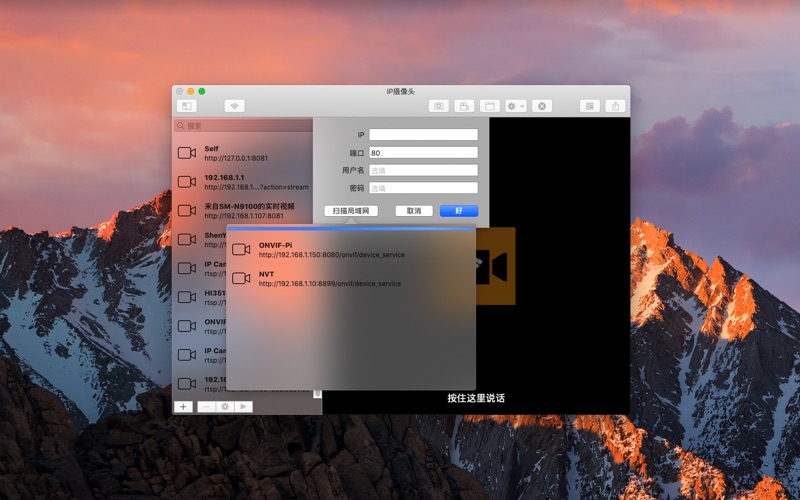Click the 用户名 username field
800x500 pixels.
pos(423,170)
